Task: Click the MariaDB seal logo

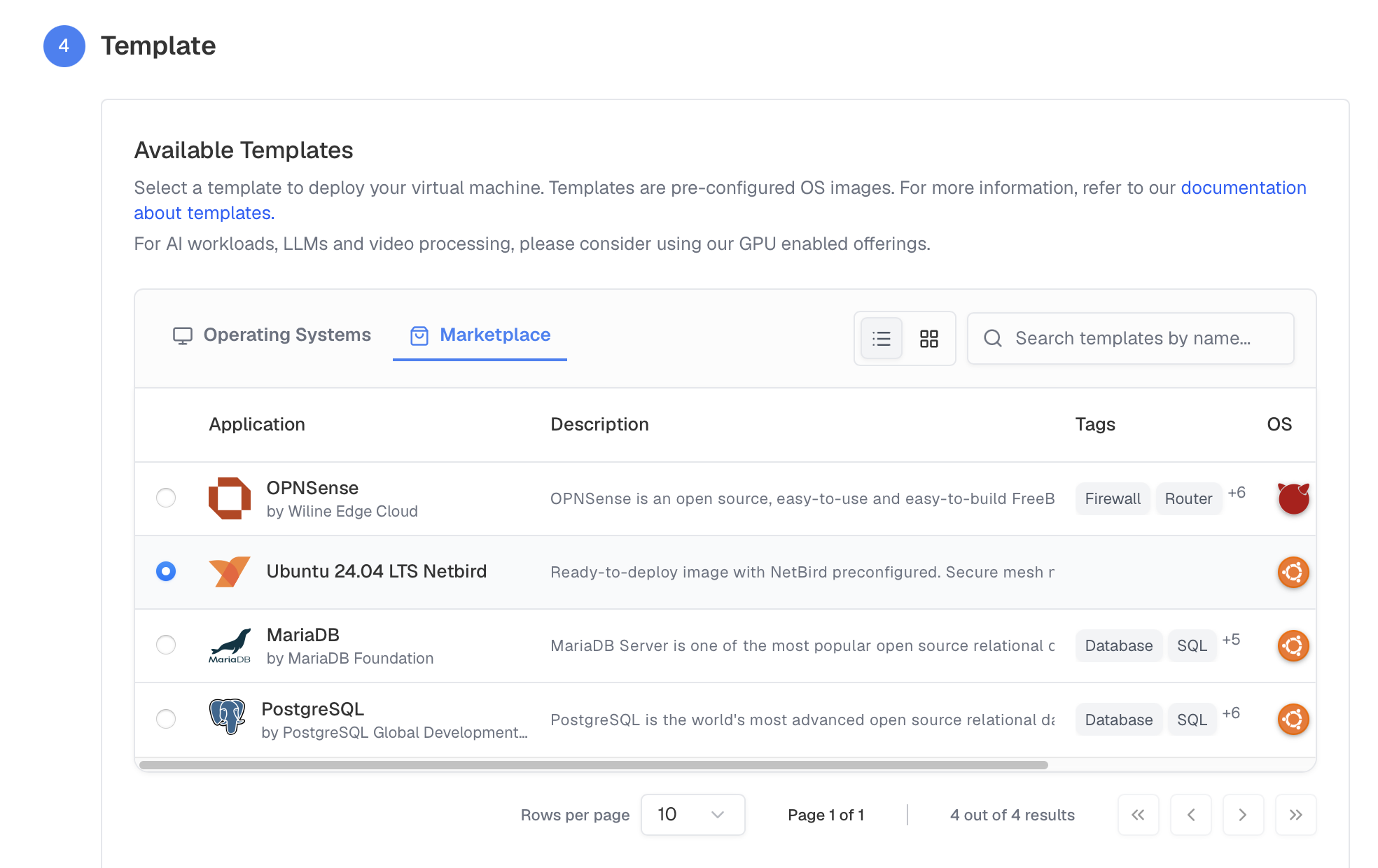Action: point(230,645)
